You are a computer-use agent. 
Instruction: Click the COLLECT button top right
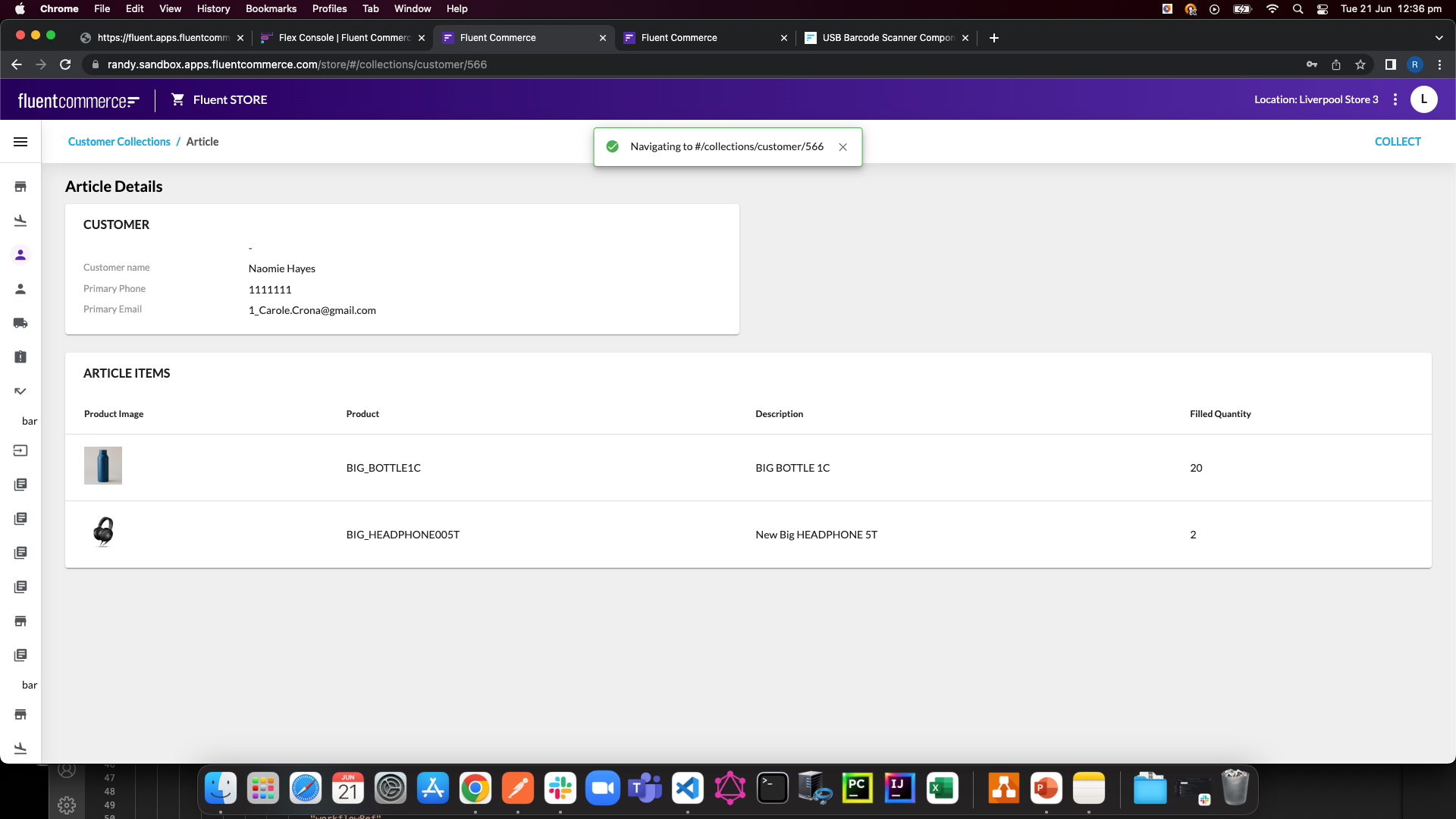click(1398, 141)
